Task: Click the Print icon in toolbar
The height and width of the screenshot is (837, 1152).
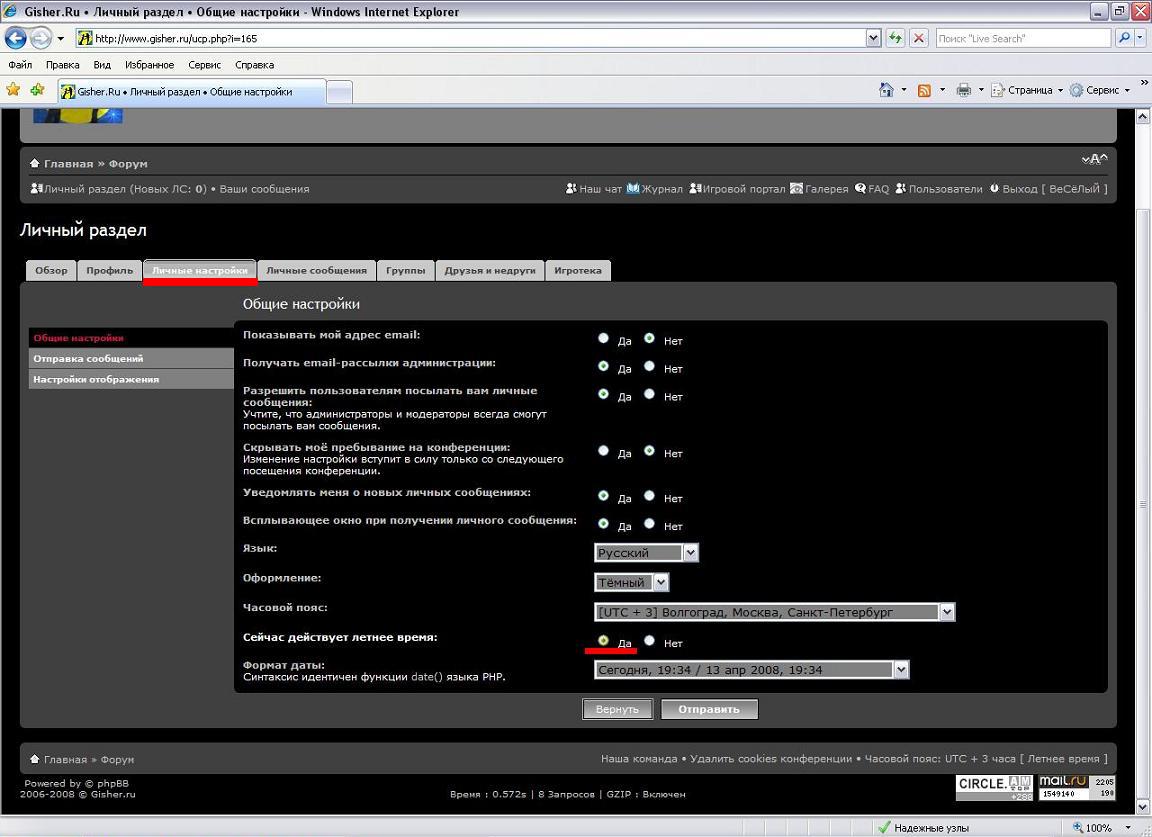Action: (963, 90)
